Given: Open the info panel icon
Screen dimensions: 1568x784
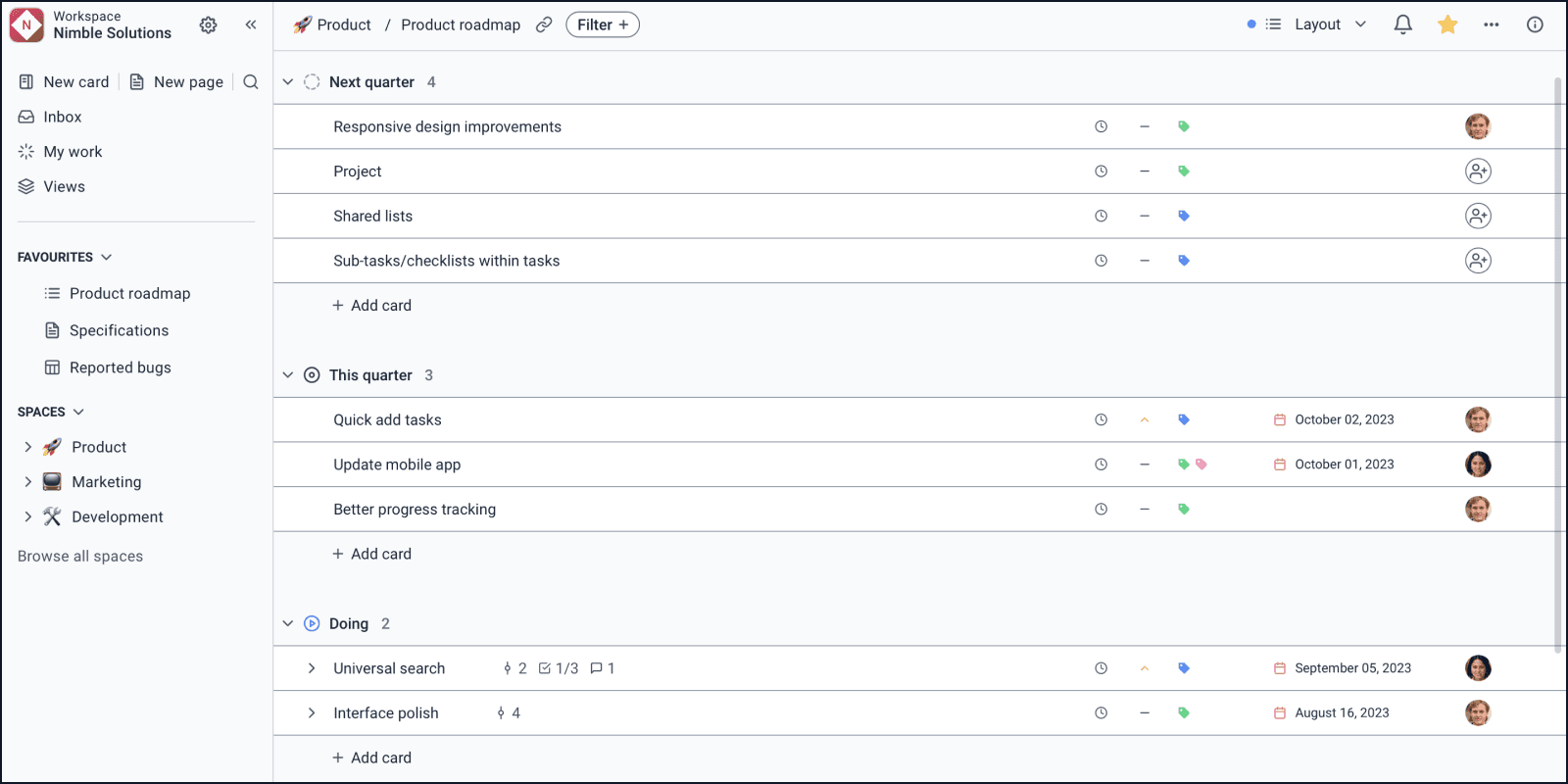Looking at the screenshot, I should (x=1535, y=24).
